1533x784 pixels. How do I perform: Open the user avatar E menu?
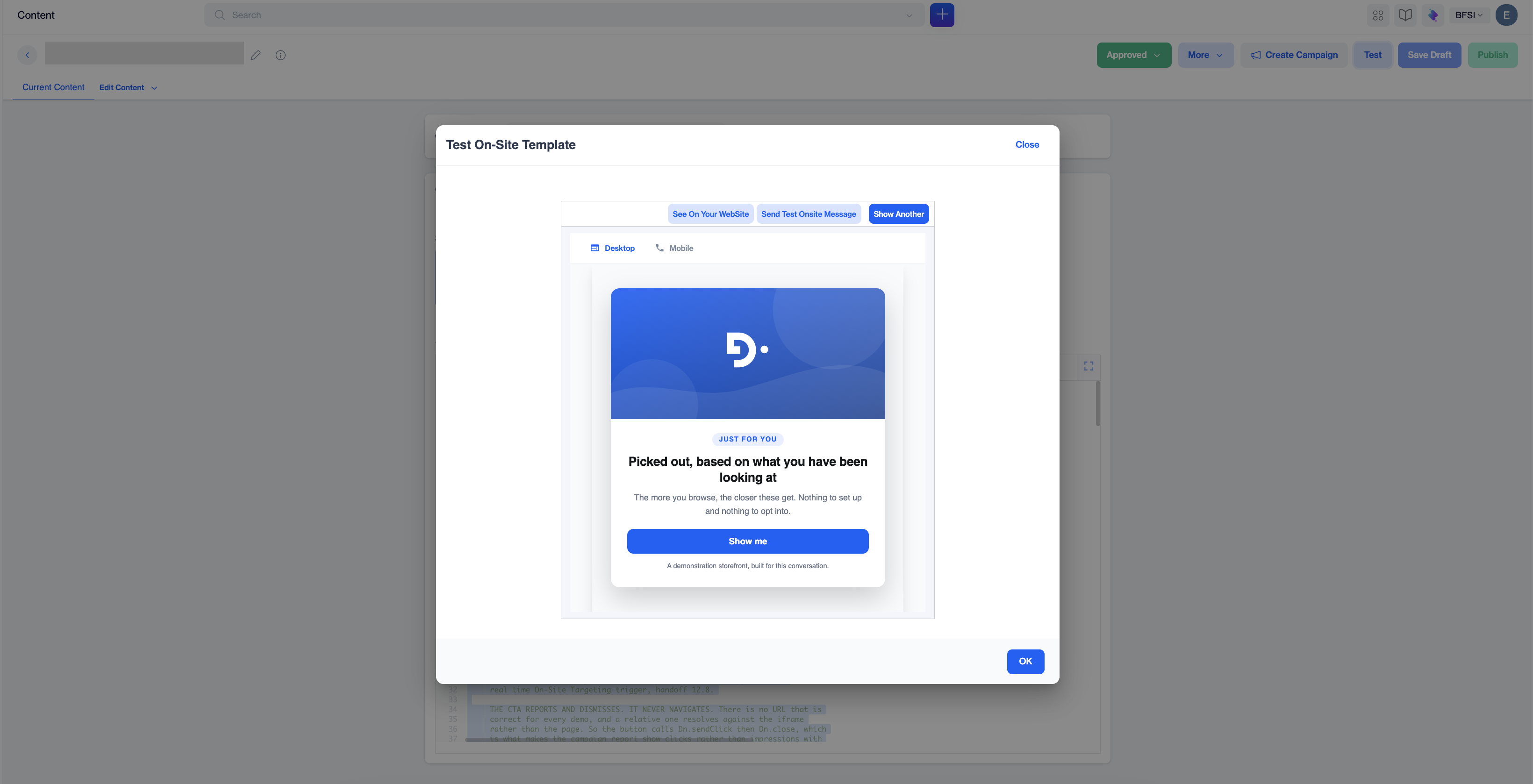pos(1506,15)
